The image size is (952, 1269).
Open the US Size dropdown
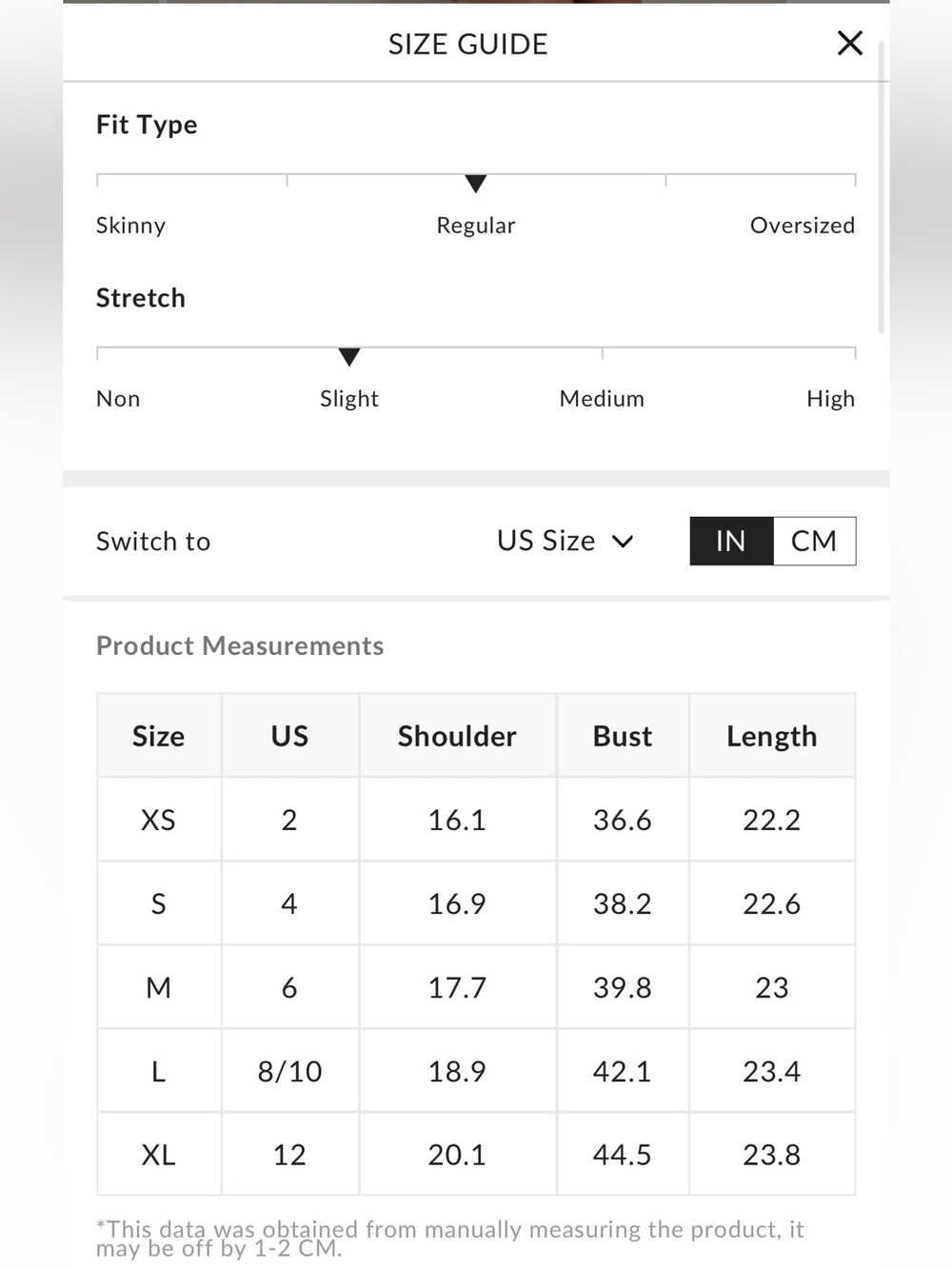tap(565, 541)
